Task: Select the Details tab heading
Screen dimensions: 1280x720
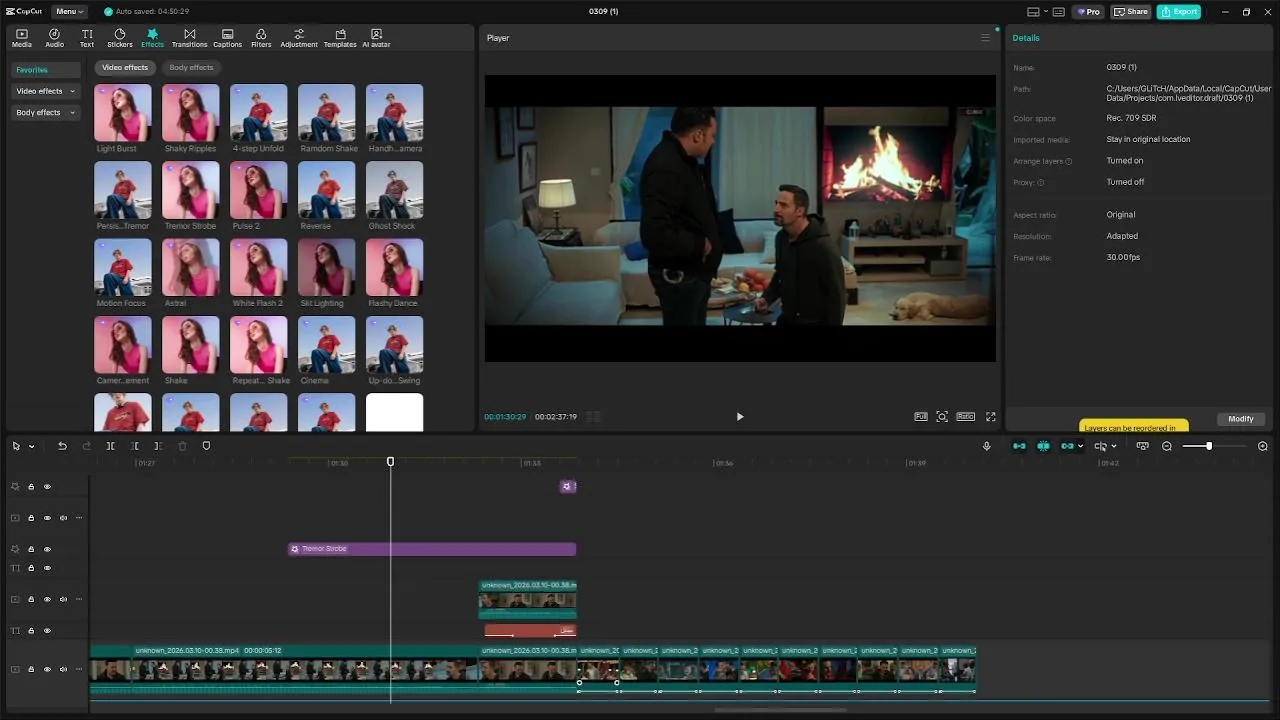Action: pyautogui.click(x=1026, y=38)
